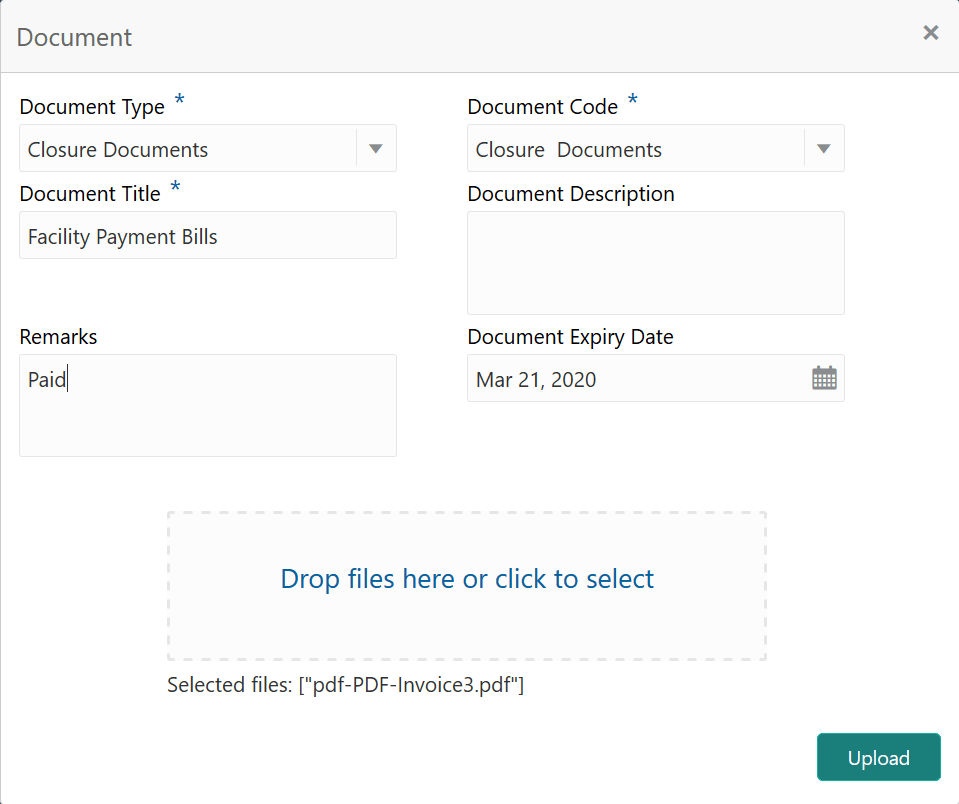Click the Upload button
This screenshot has width=959, height=804.
tap(878, 758)
